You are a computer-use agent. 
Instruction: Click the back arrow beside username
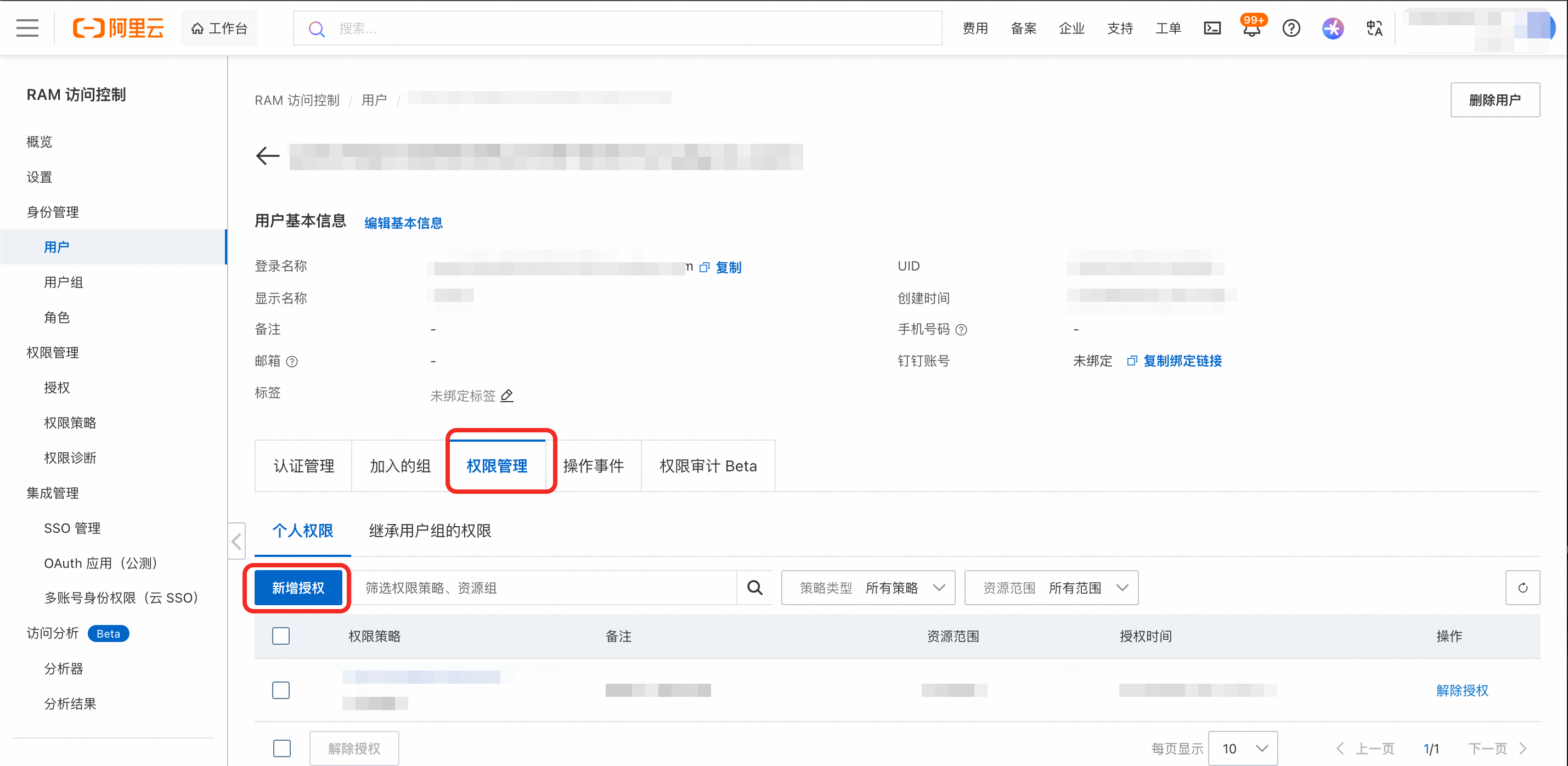point(267,156)
